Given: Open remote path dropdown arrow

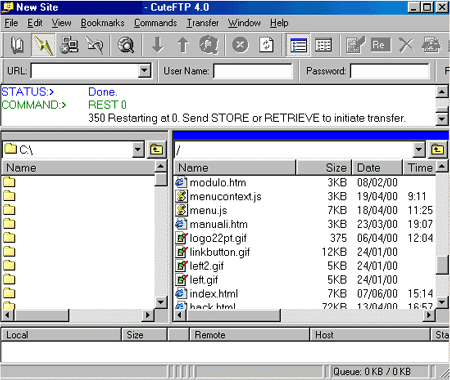Looking at the screenshot, I should point(419,149).
